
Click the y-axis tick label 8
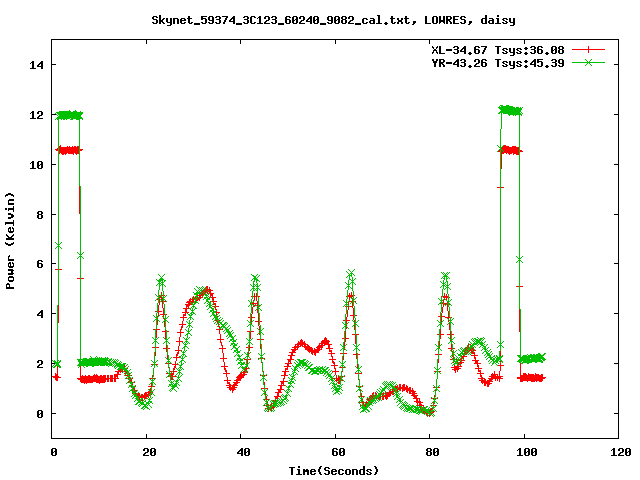[x=40, y=215]
